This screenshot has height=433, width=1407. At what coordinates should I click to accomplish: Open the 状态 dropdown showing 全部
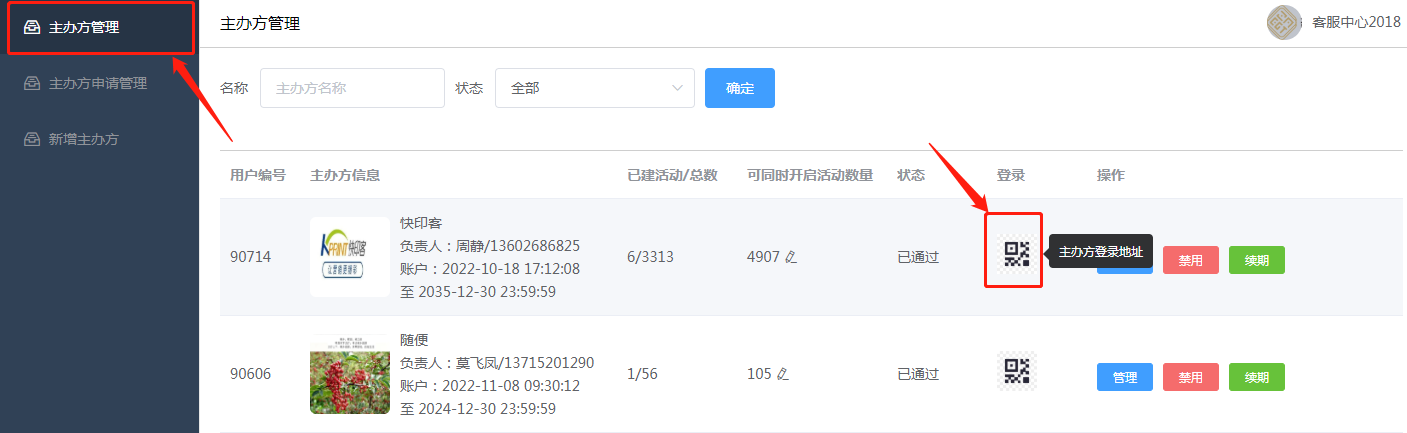(594, 88)
